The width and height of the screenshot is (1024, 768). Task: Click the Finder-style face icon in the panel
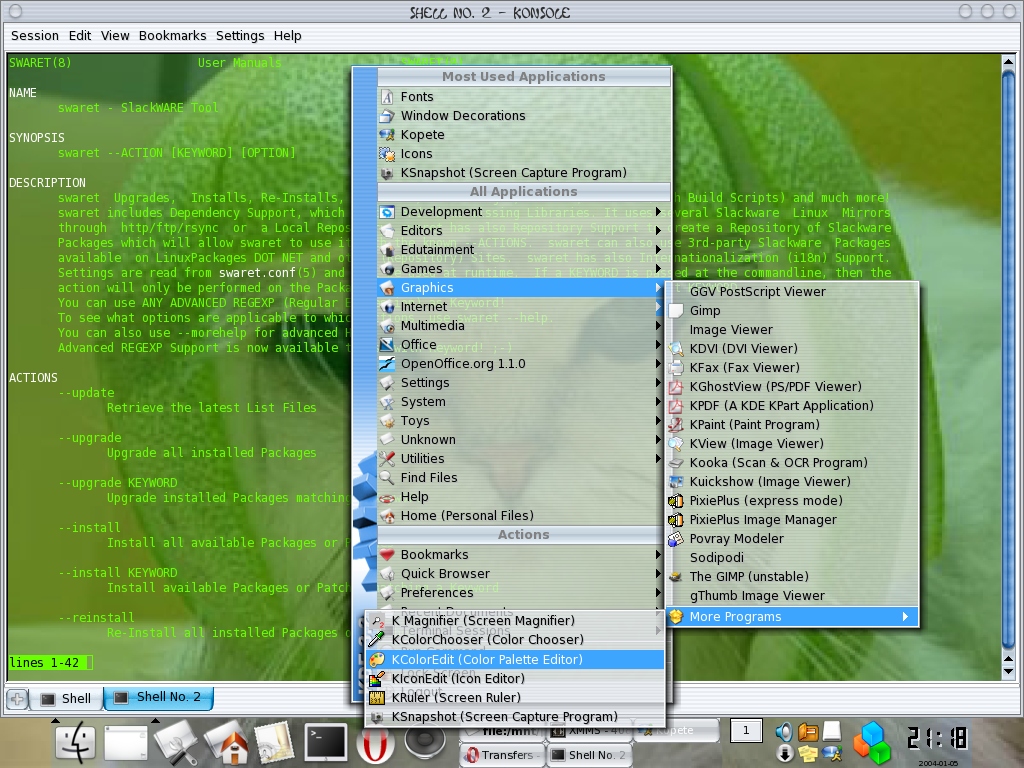point(76,742)
